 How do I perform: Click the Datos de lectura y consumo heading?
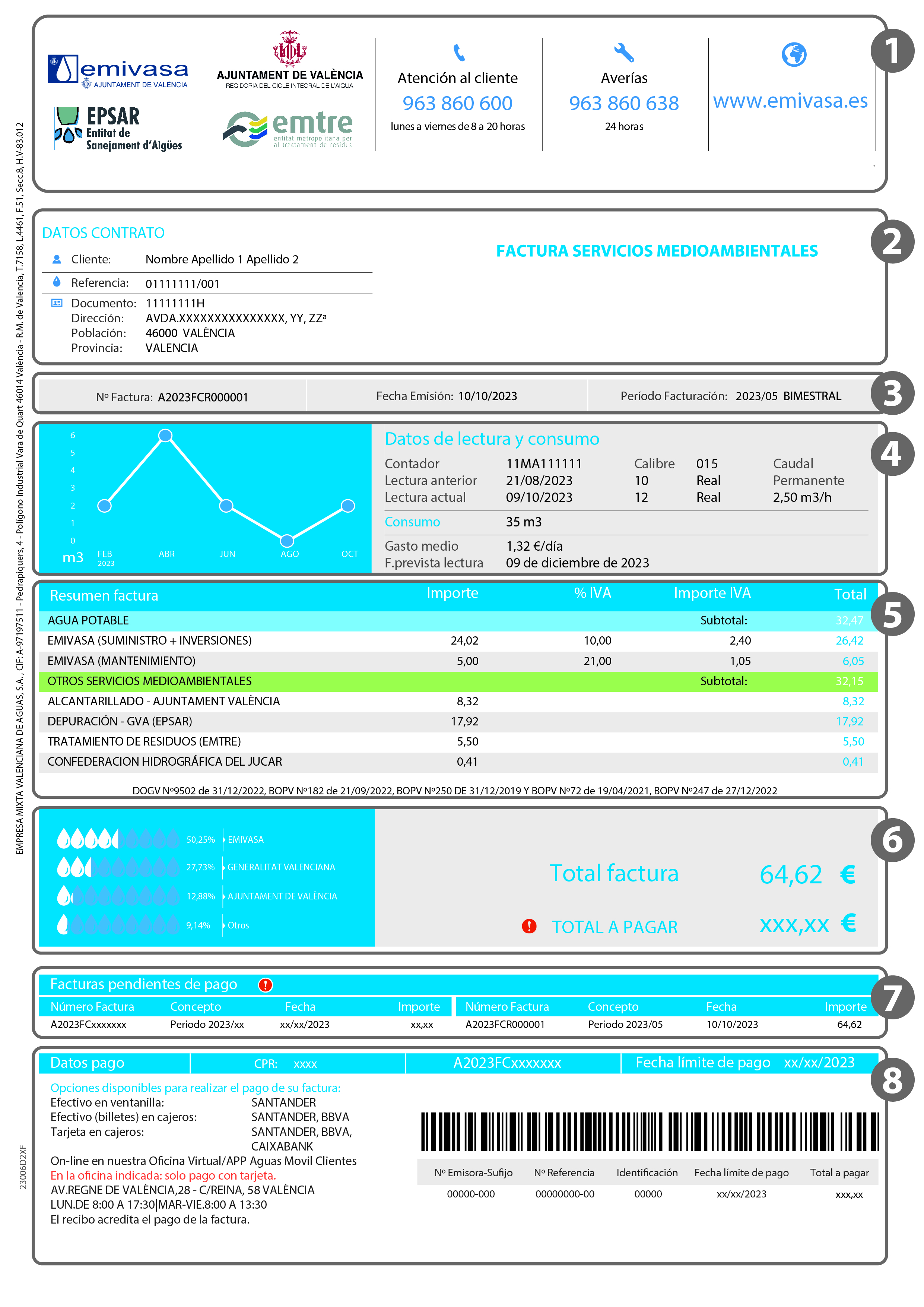click(492, 439)
